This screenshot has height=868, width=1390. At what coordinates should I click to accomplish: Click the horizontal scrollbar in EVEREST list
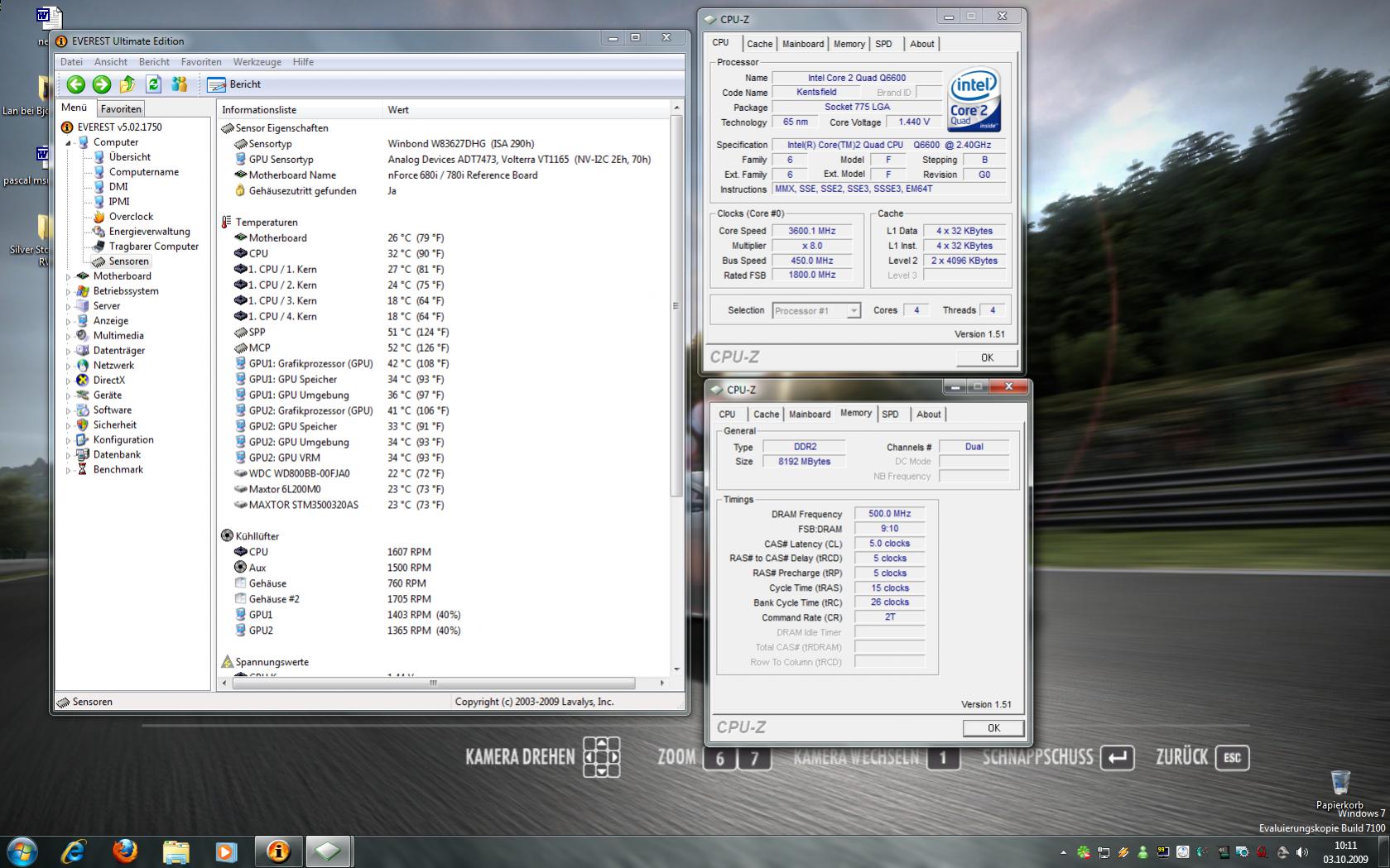tap(433, 683)
